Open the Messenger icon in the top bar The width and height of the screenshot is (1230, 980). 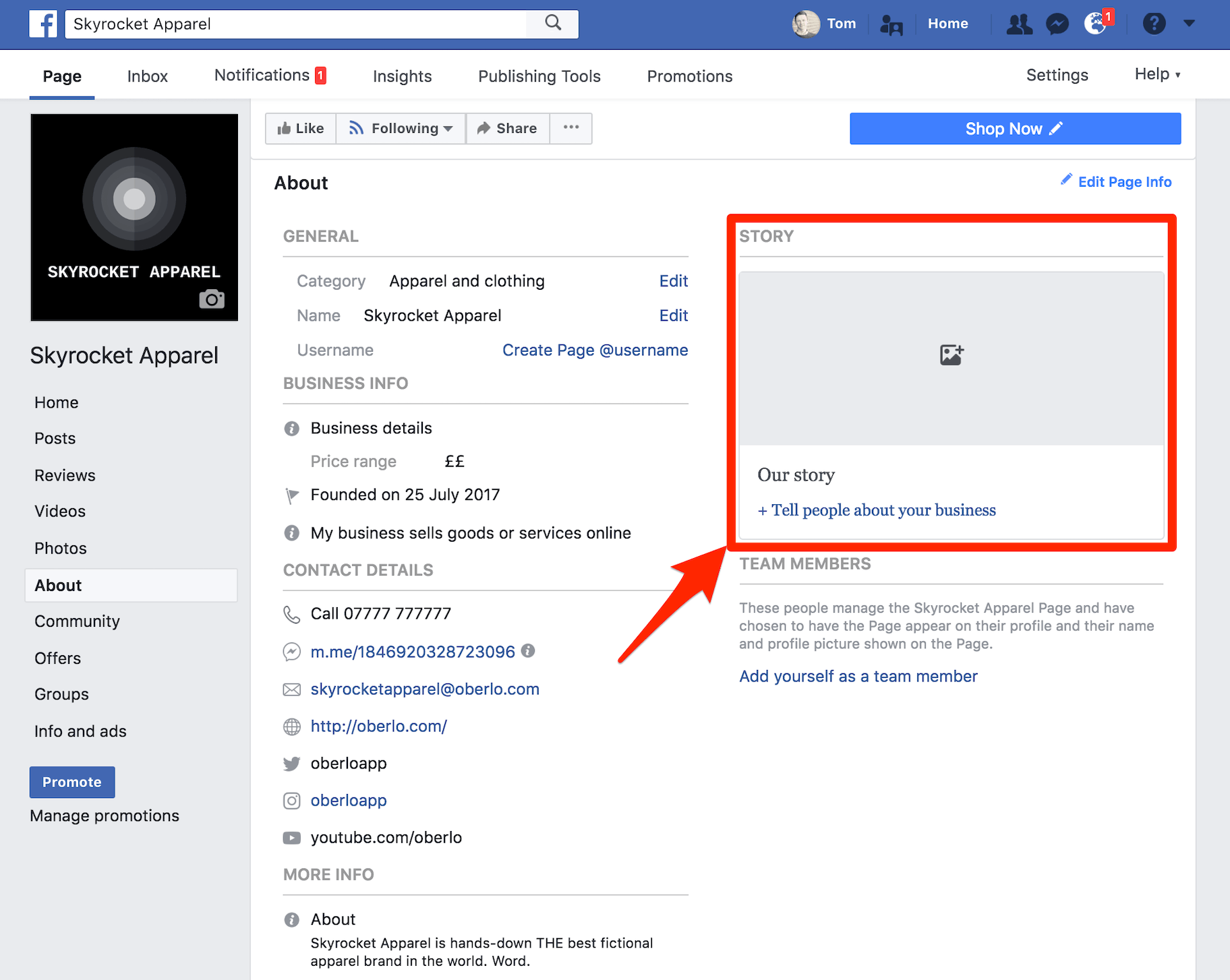click(x=1057, y=24)
